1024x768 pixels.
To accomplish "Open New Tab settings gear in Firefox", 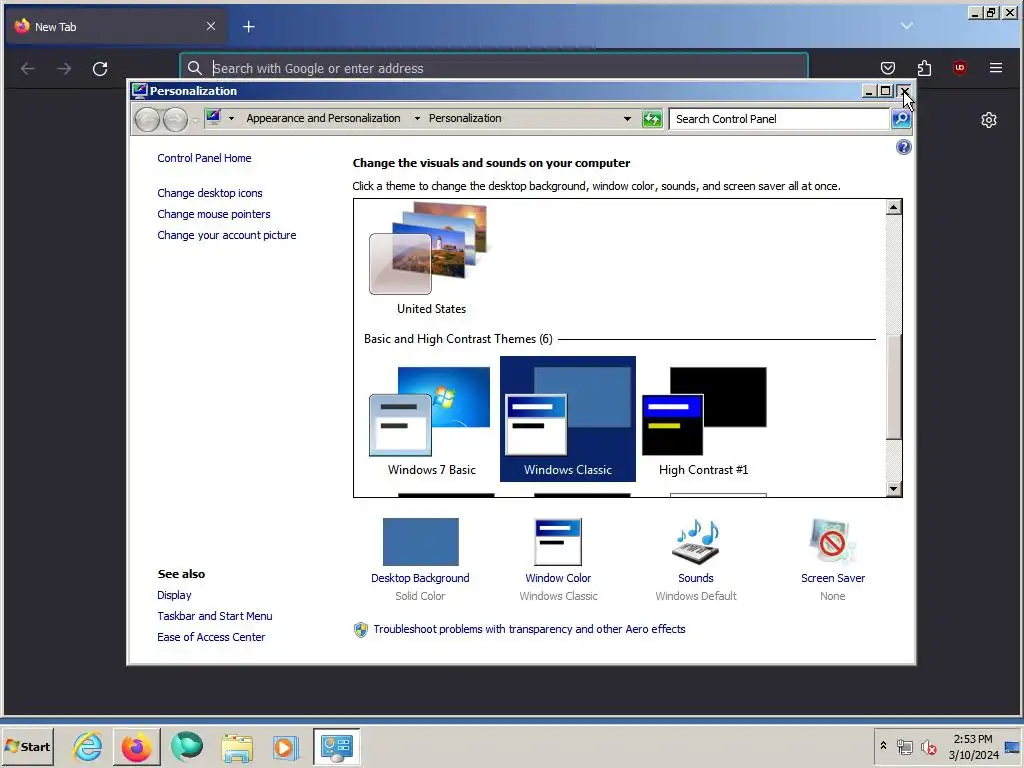I will pos(989,120).
